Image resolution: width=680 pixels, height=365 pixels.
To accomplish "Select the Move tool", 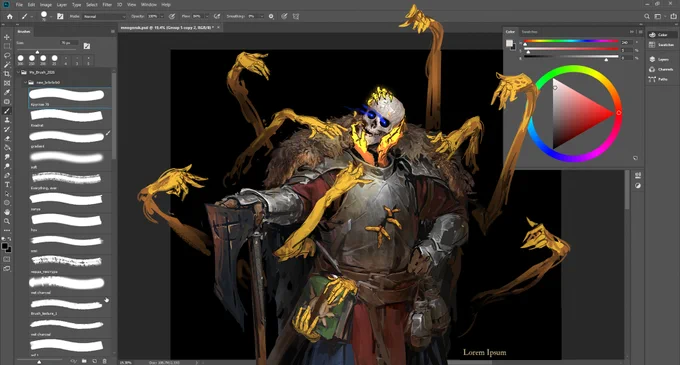I will 7,37.
